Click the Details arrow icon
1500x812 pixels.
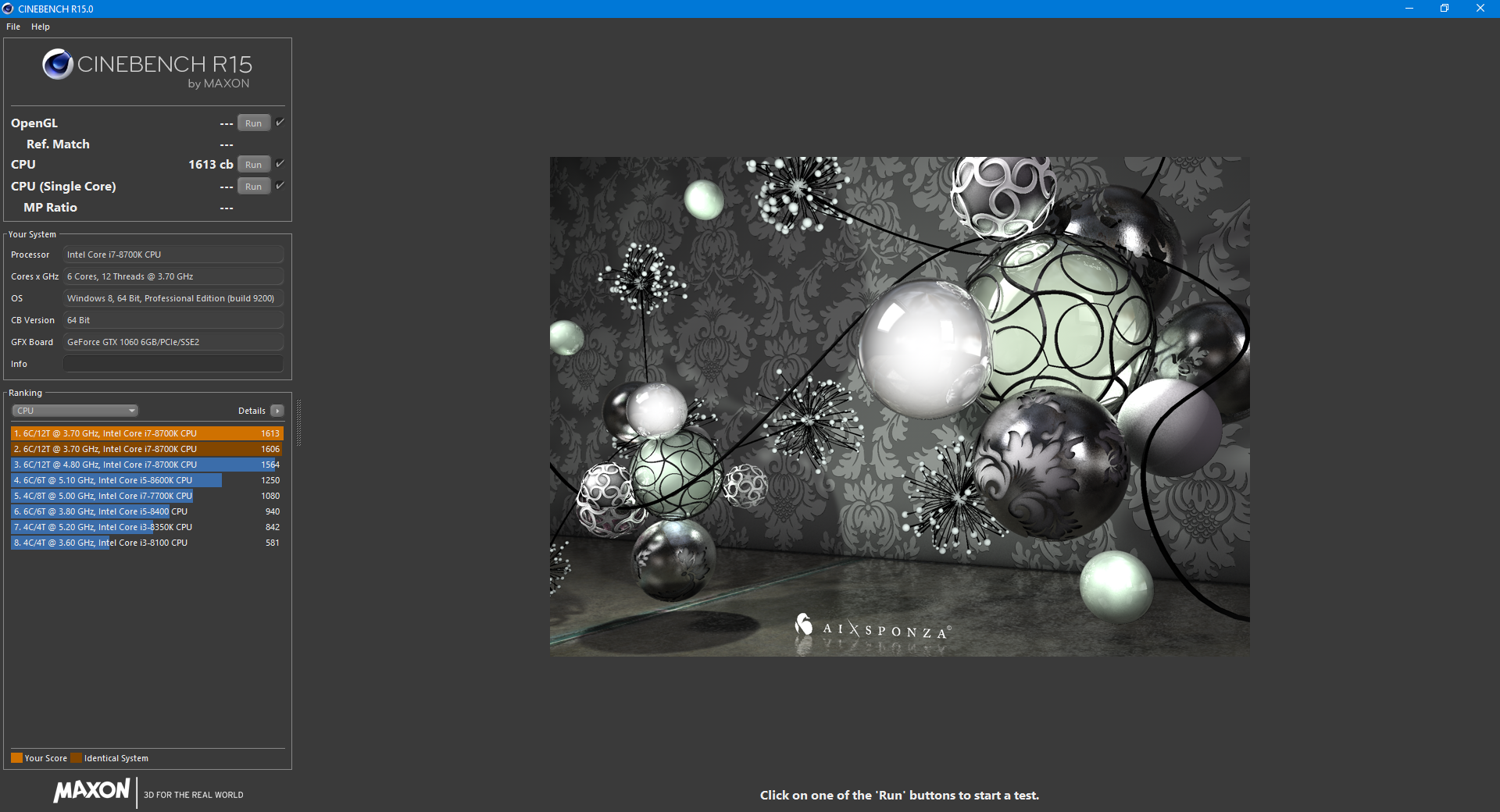pyautogui.click(x=277, y=411)
